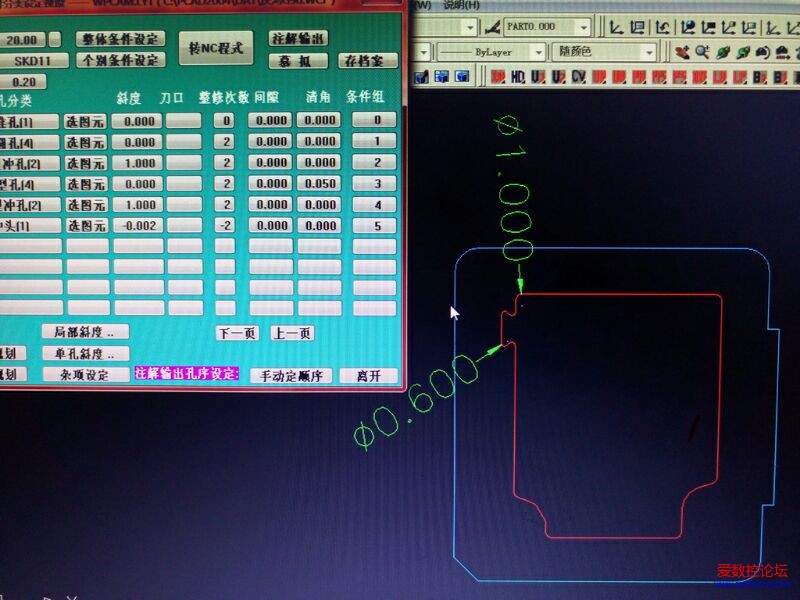
Task: Click the 单孔斜度.. button
Action: (x=85, y=354)
